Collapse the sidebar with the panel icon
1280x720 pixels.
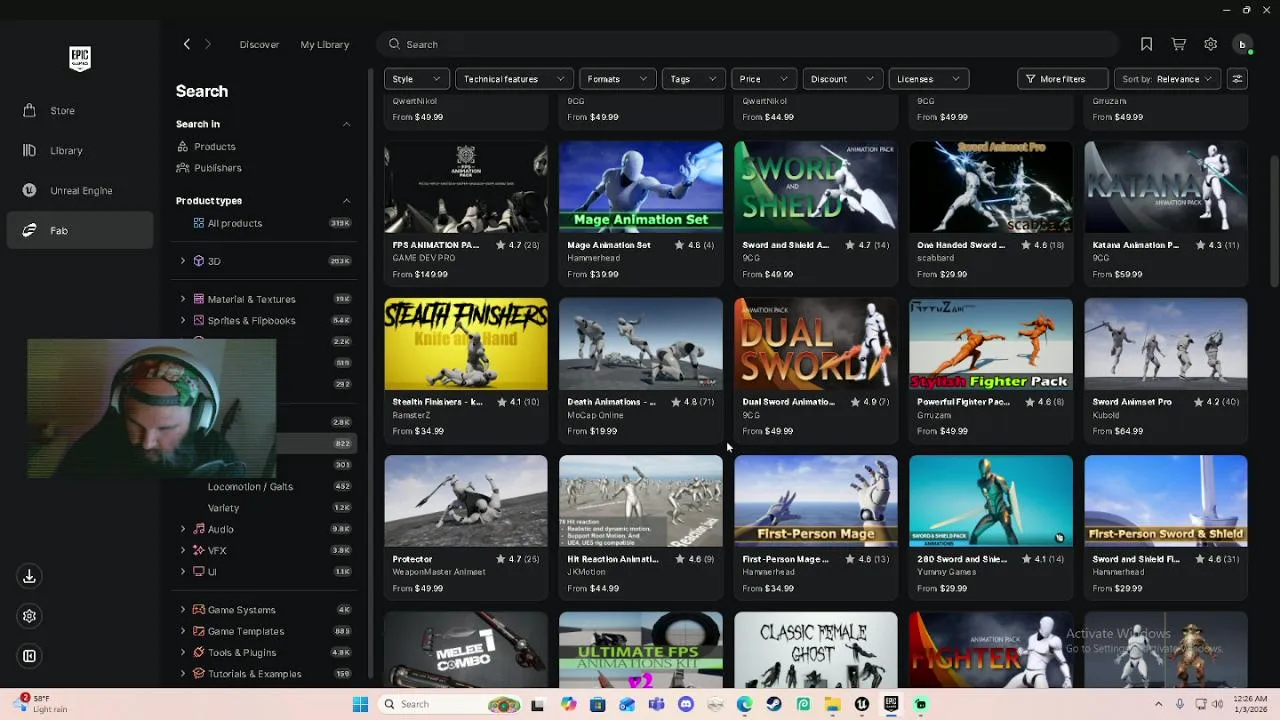29,656
